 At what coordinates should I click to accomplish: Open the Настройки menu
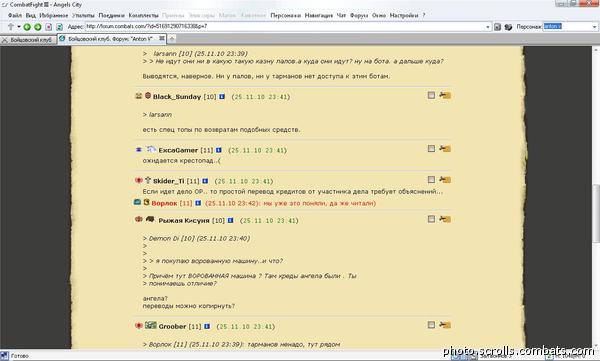click(x=404, y=16)
